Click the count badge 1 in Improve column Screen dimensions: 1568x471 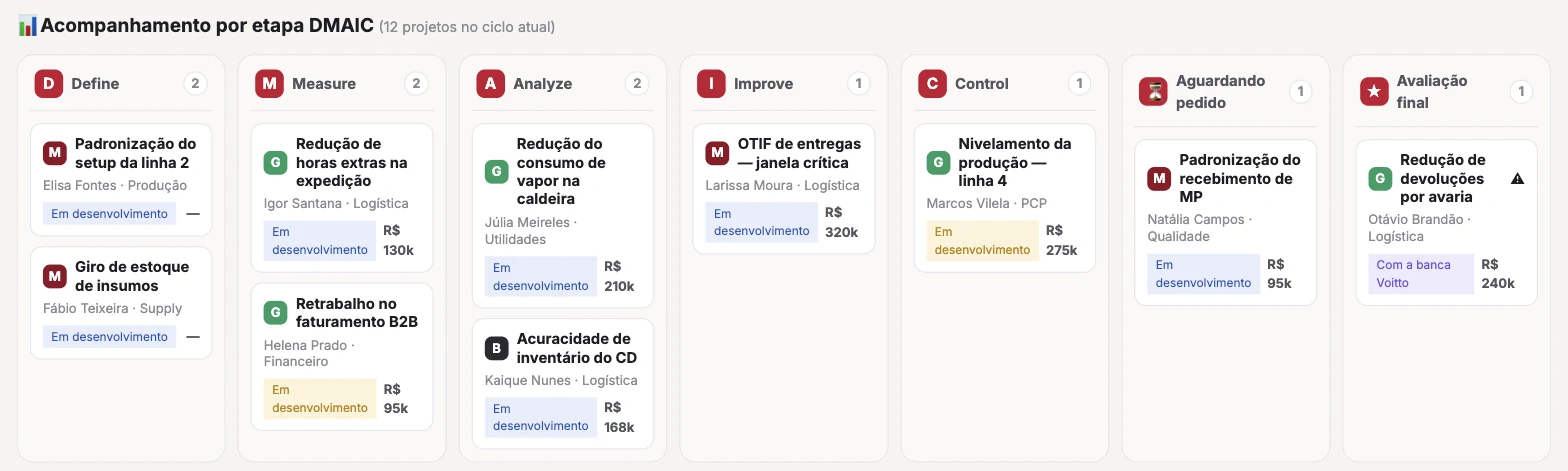point(859,84)
